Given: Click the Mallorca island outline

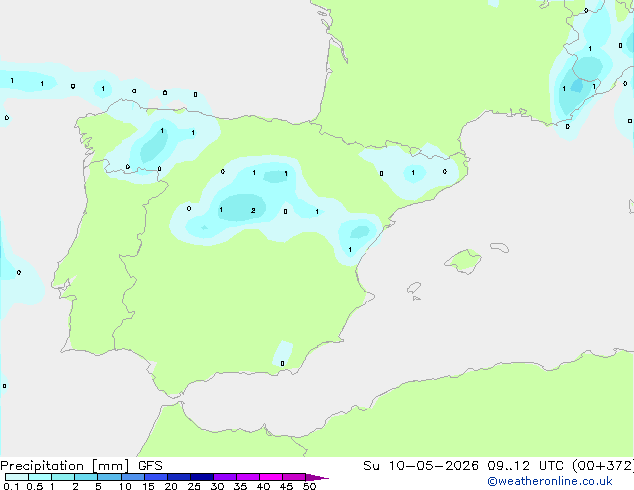Looking at the screenshot, I should click(463, 261).
